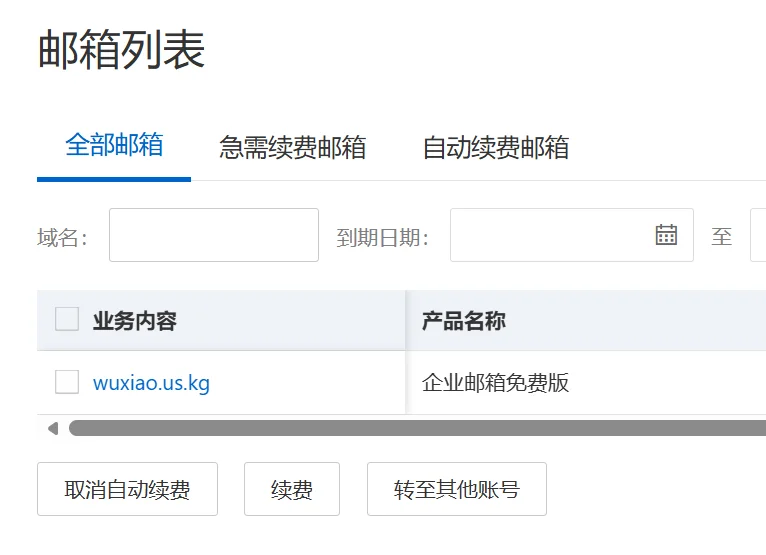Click the 到期日期 start date field
The height and width of the screenshot is (555, 766).
(x=550, y=235)
